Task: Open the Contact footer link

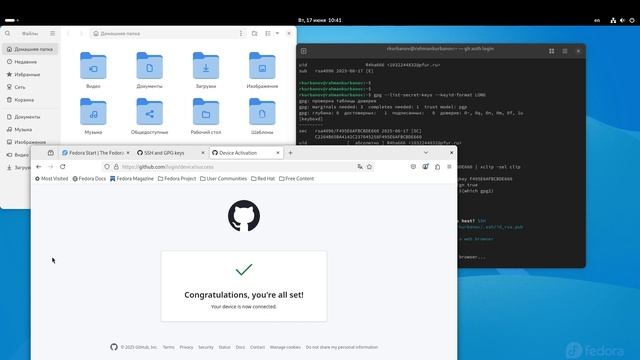Action: pyautogui.click(x=257, y=347)
